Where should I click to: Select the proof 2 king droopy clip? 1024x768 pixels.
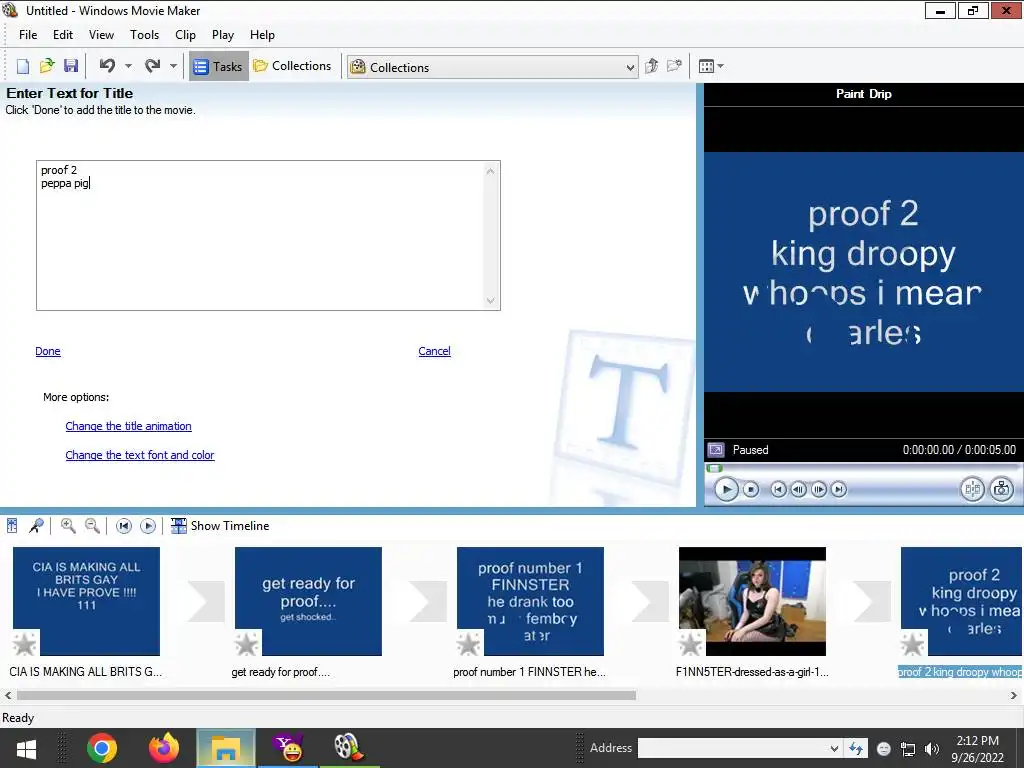(962, 601)
